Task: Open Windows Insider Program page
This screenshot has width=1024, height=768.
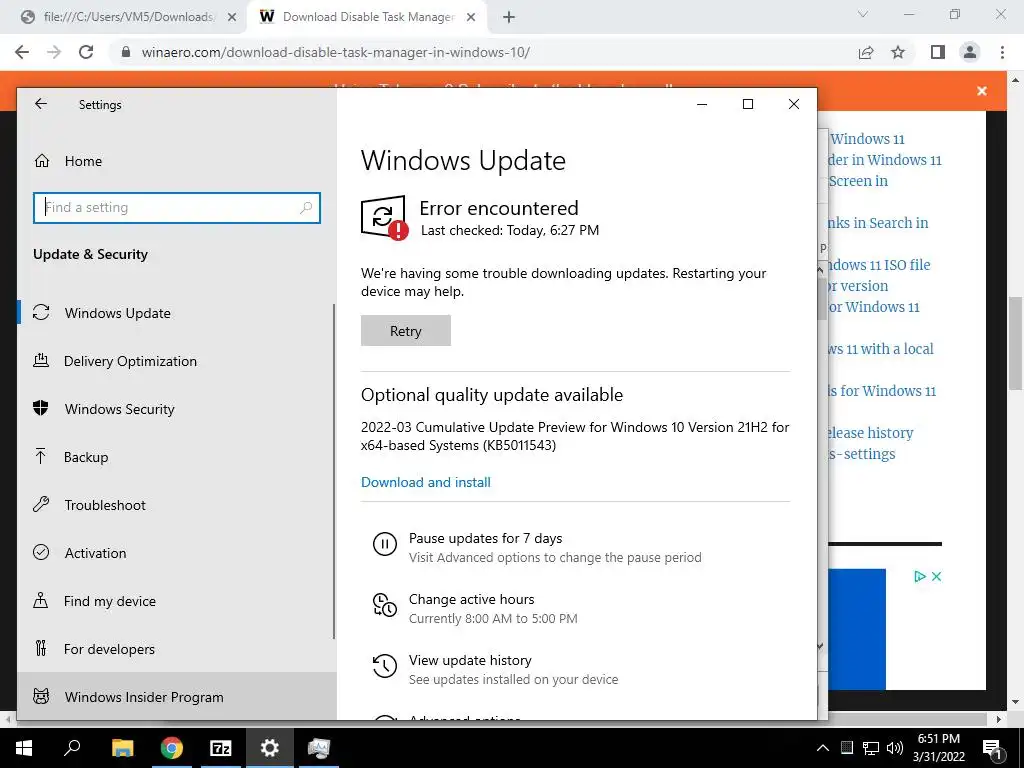Action: (176, 696)
